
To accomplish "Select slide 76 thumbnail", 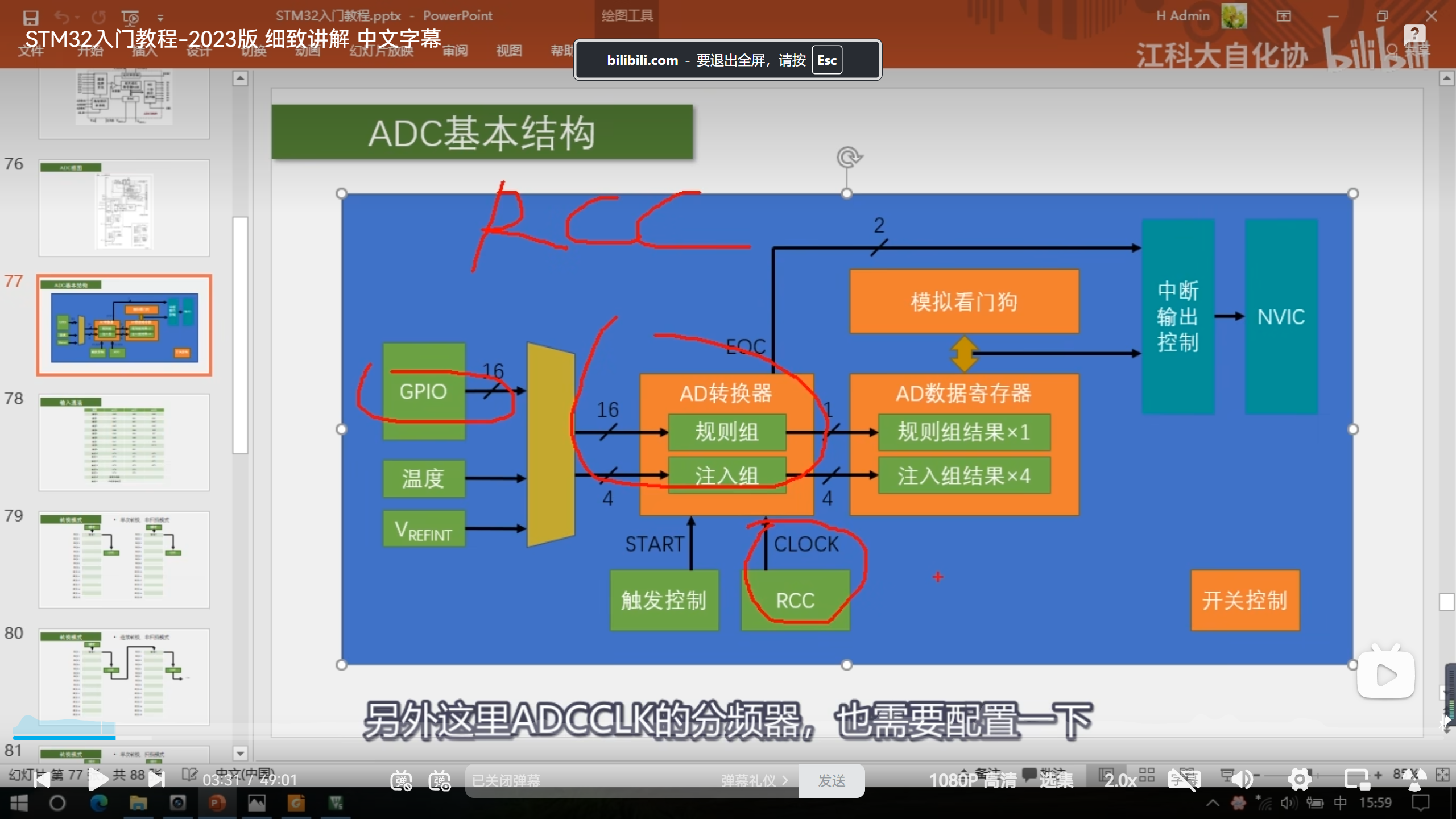I will click(x=124, y=208).
